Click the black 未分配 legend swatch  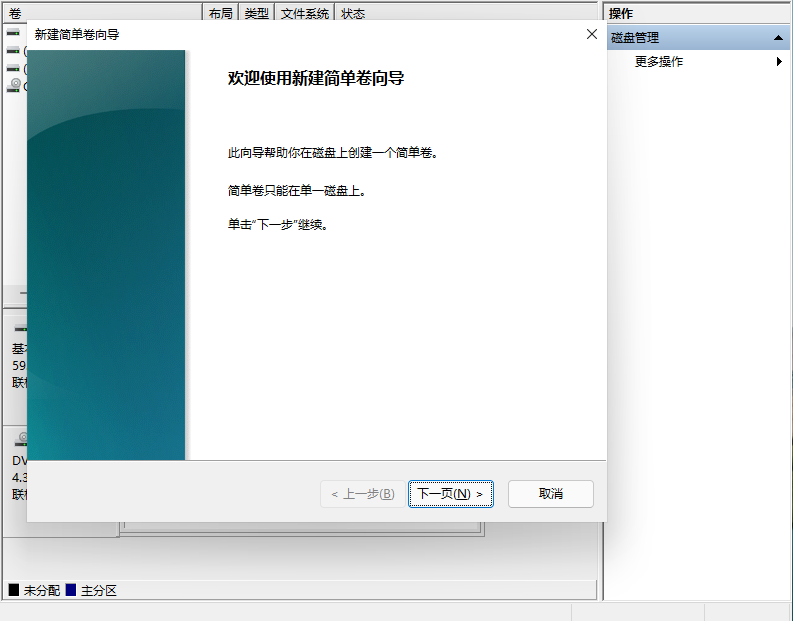point(14,591)
